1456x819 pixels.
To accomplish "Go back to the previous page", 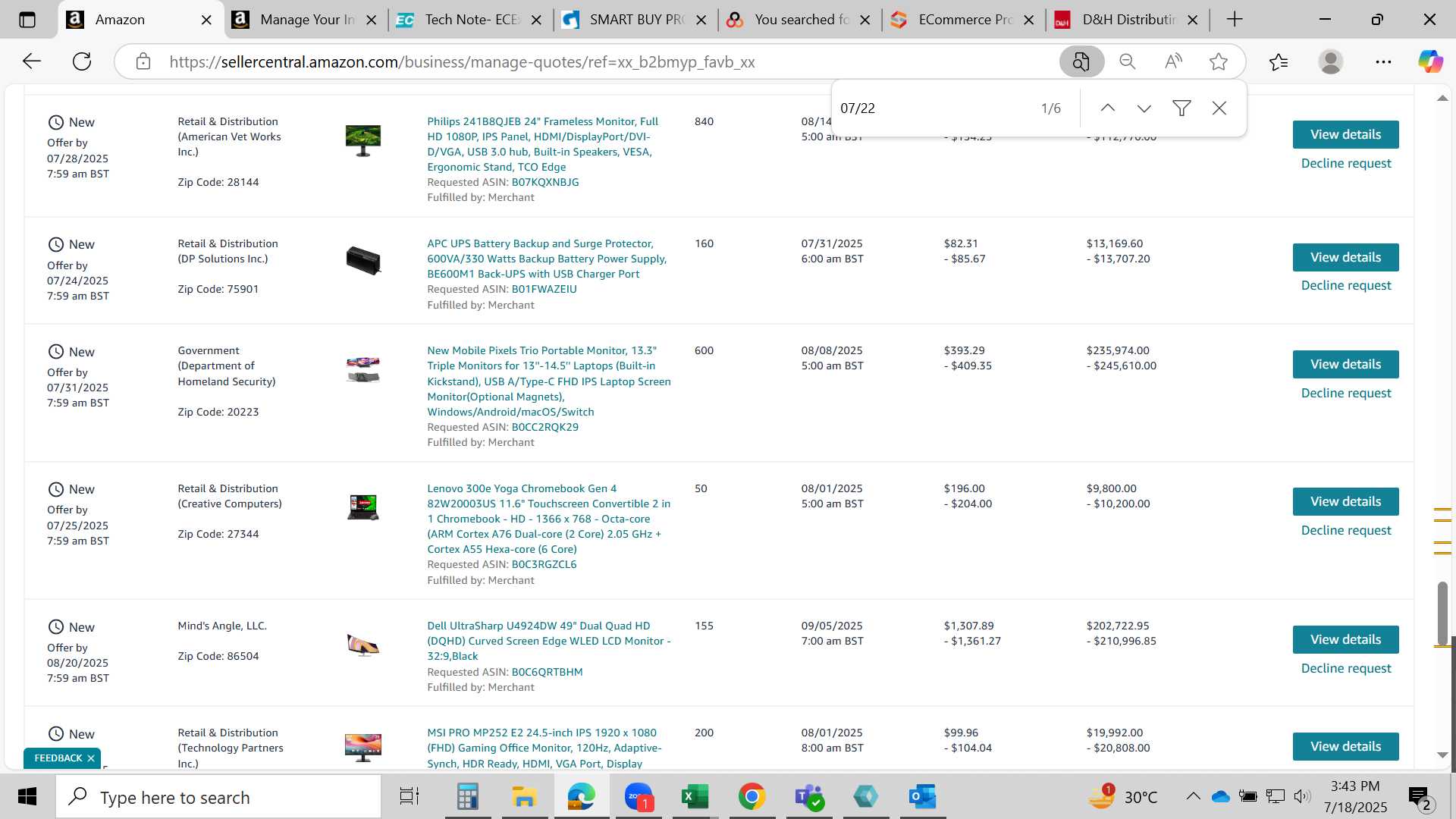I will coord(31,61).
